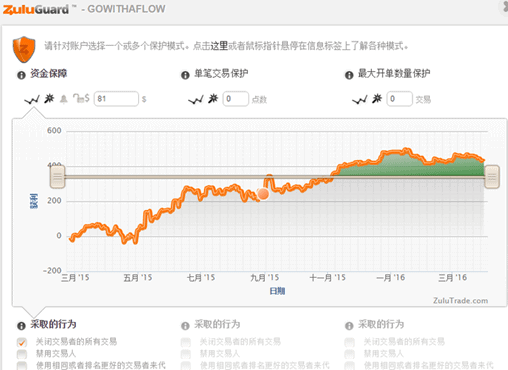Click the 九月 '15 date label

coord(265,278)
